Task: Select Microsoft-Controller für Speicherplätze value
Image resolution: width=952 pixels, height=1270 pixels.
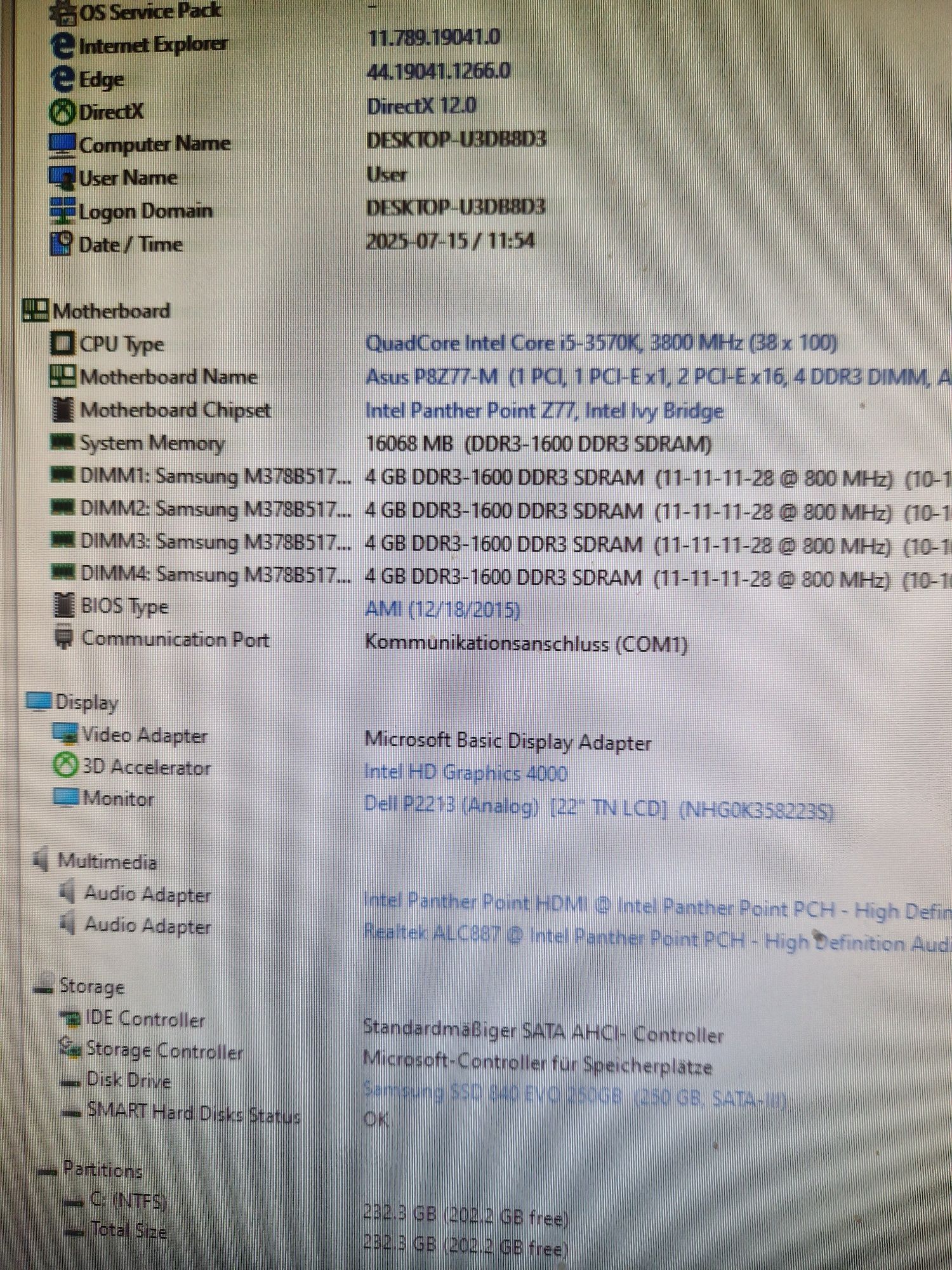Action: 538,1063
